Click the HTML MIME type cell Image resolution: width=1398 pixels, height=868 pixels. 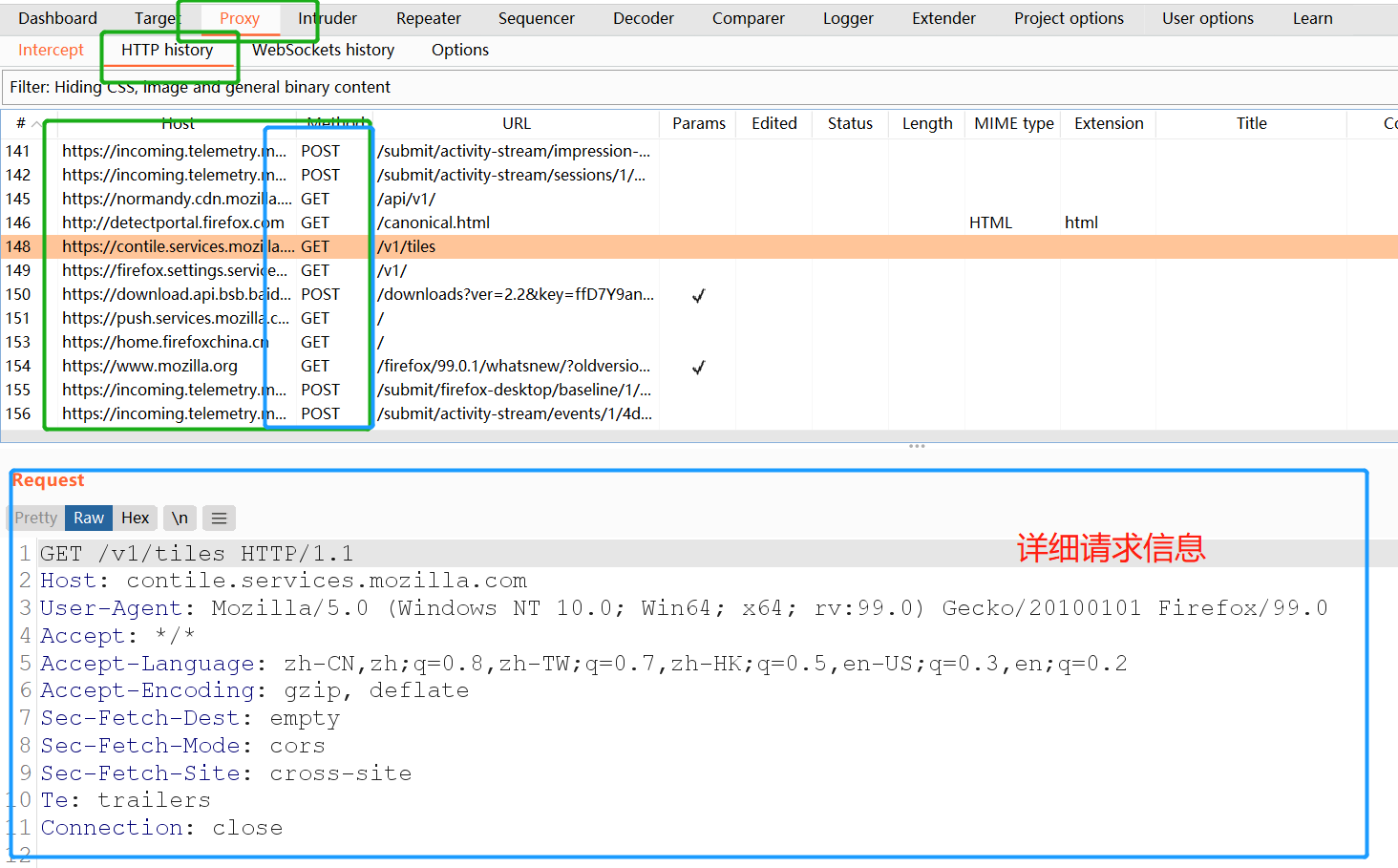pyautogui.click(x=990, y=222)
